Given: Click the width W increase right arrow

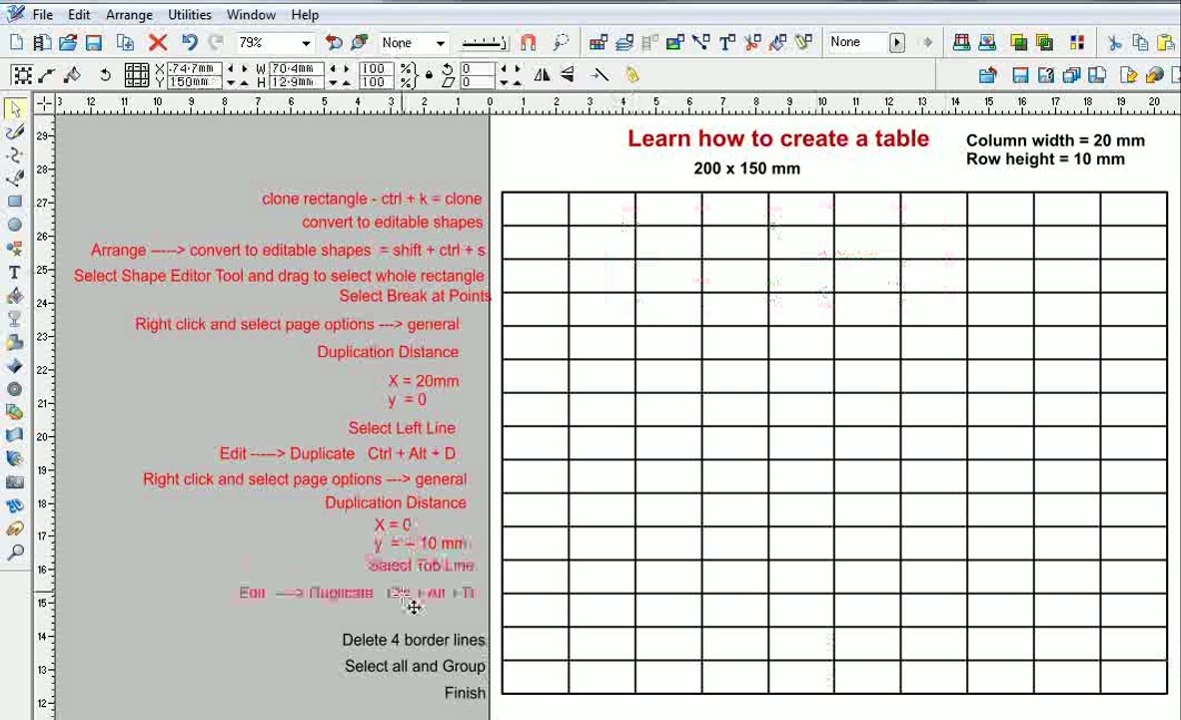Looking at the screenshot, I should (346, 68).
